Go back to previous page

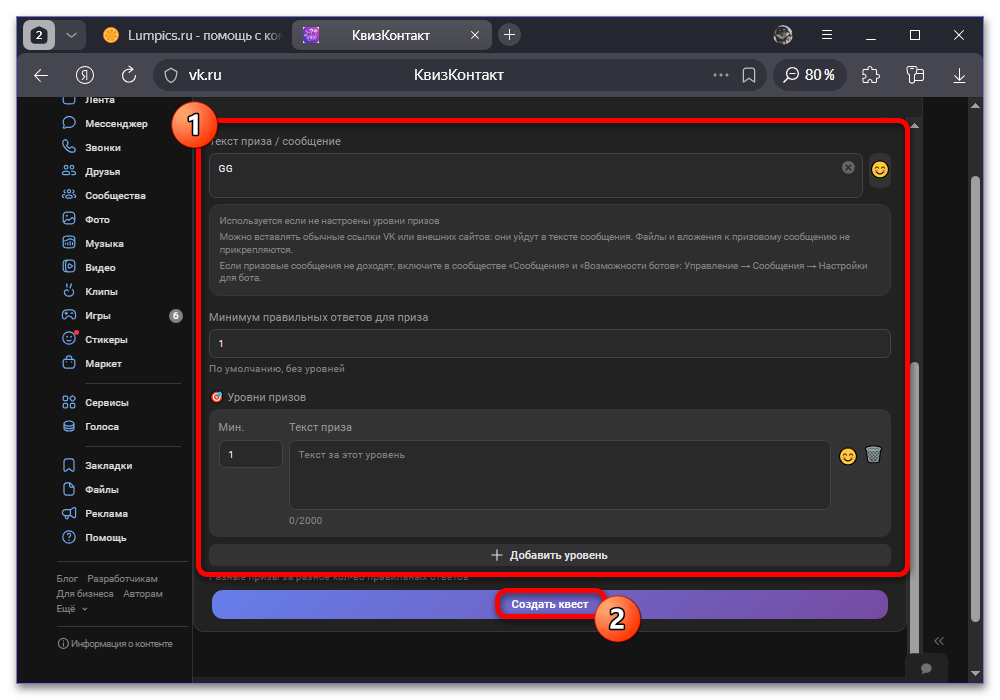pyautogui.click(x=41, y=75)
